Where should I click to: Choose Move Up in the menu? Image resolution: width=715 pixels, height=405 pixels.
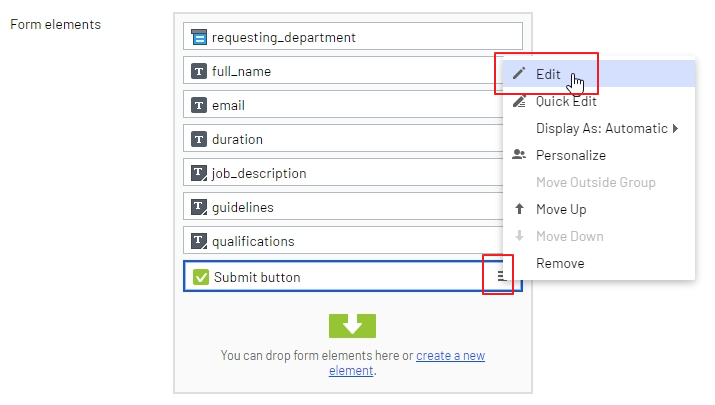coord(561,209)
